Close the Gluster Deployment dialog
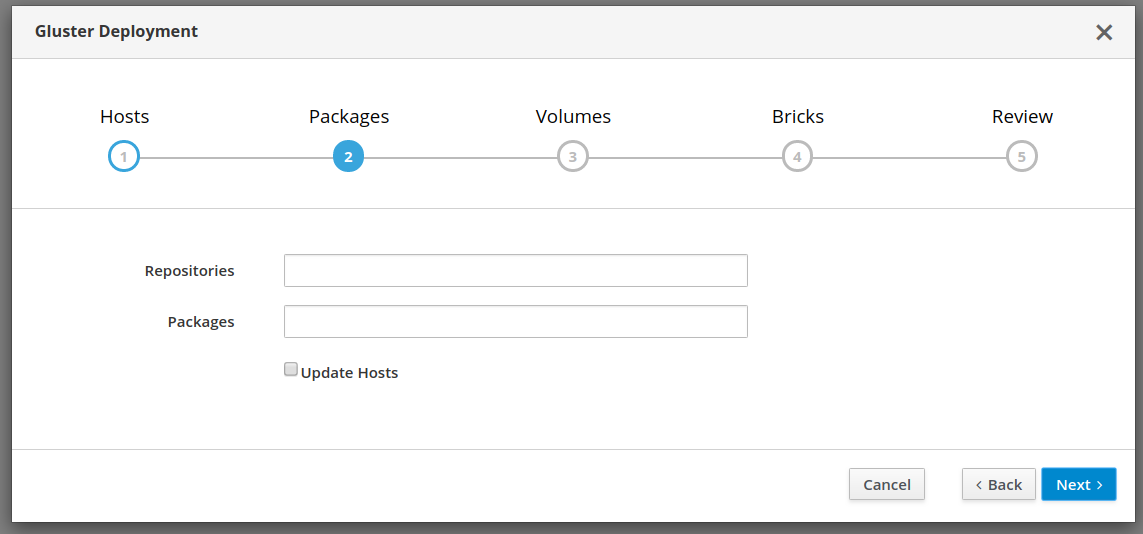The width and height of the screenshot is (1143, 534). pyautogui.click(x=1104, y=32)
